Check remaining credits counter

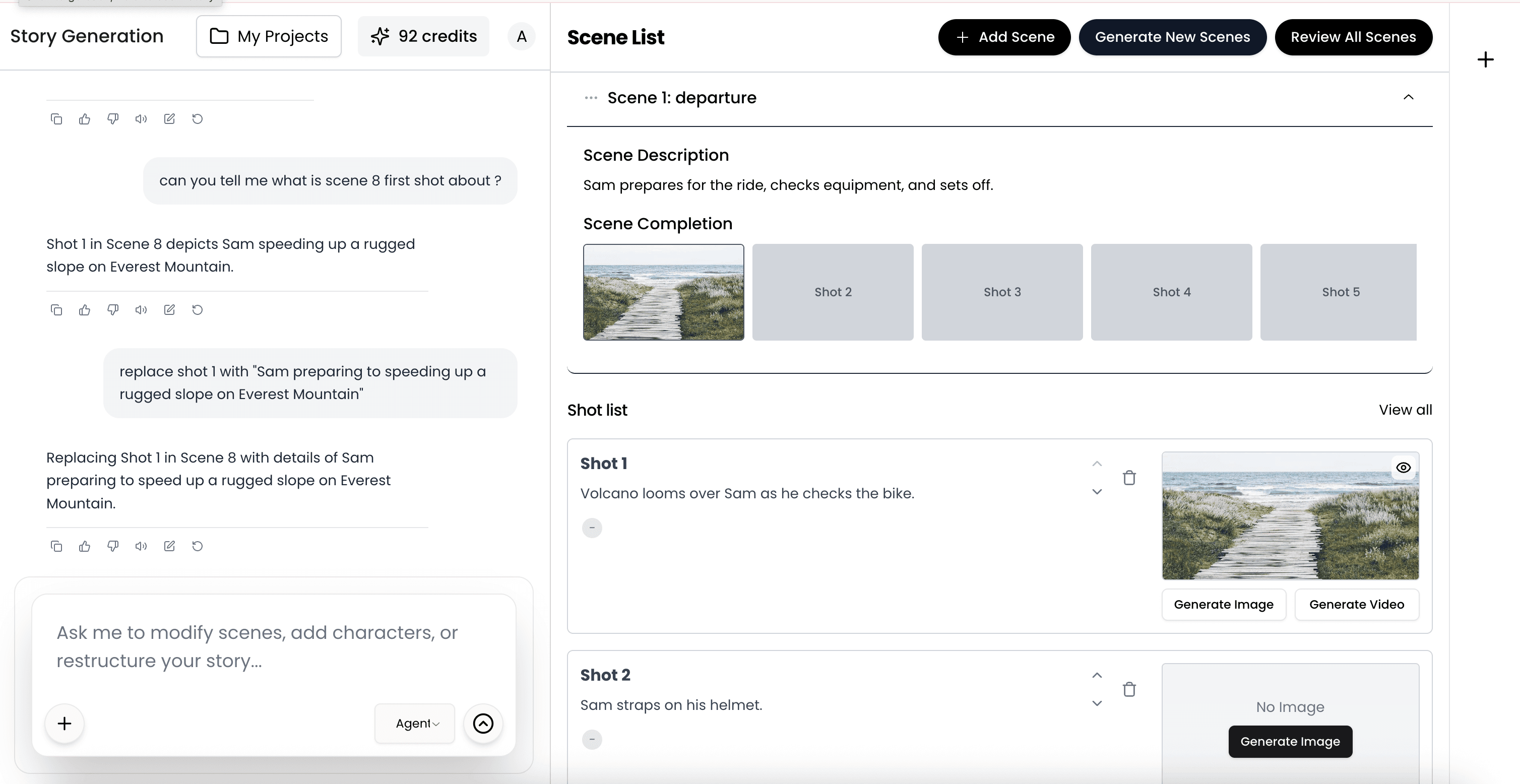pyautogui.click(x=423, y=35)
